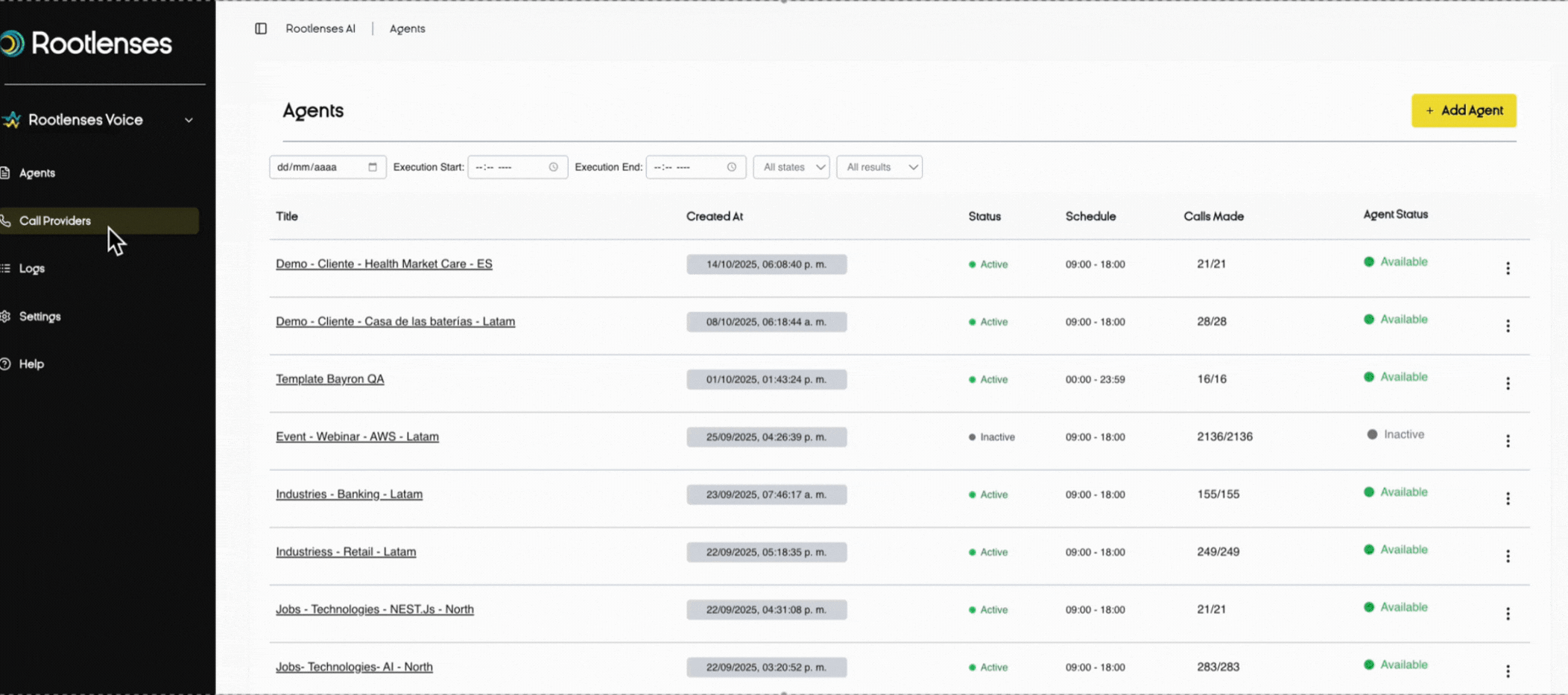Open Demo - Cliente - Casa de las baterías agent
The image size is (1568, 695).
(x=395, y=322)
